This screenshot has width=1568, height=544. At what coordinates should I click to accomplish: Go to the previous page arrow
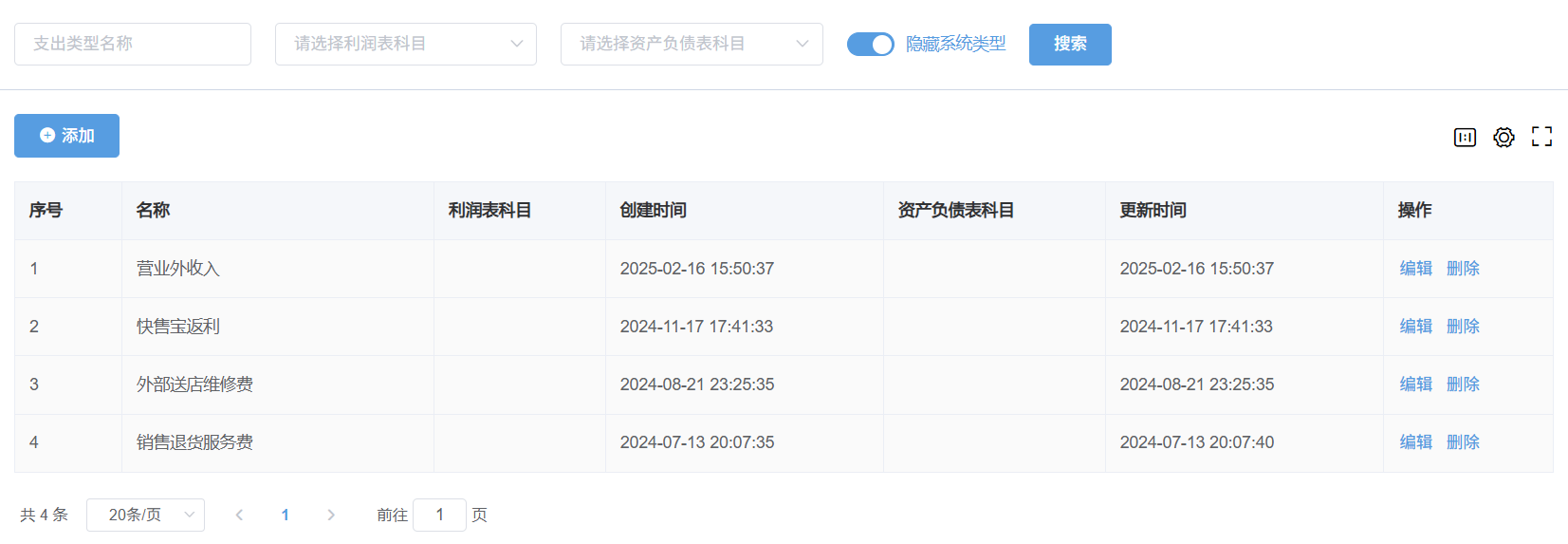click(239, 515)
